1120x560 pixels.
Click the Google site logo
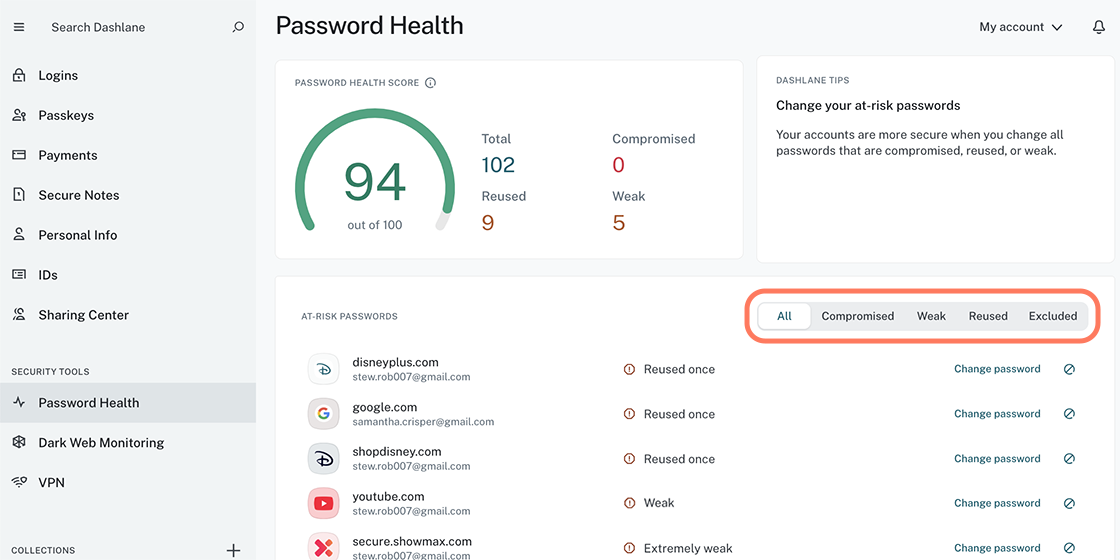(323, 414)
